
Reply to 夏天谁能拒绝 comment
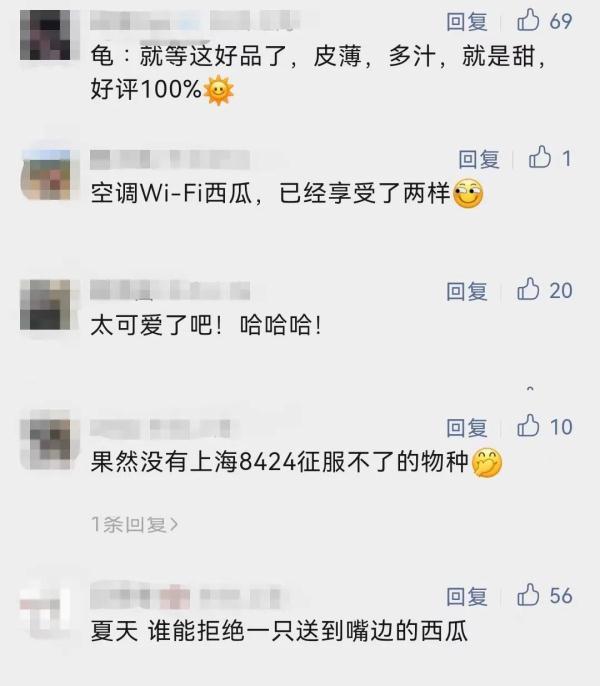[x=467, y=597]
